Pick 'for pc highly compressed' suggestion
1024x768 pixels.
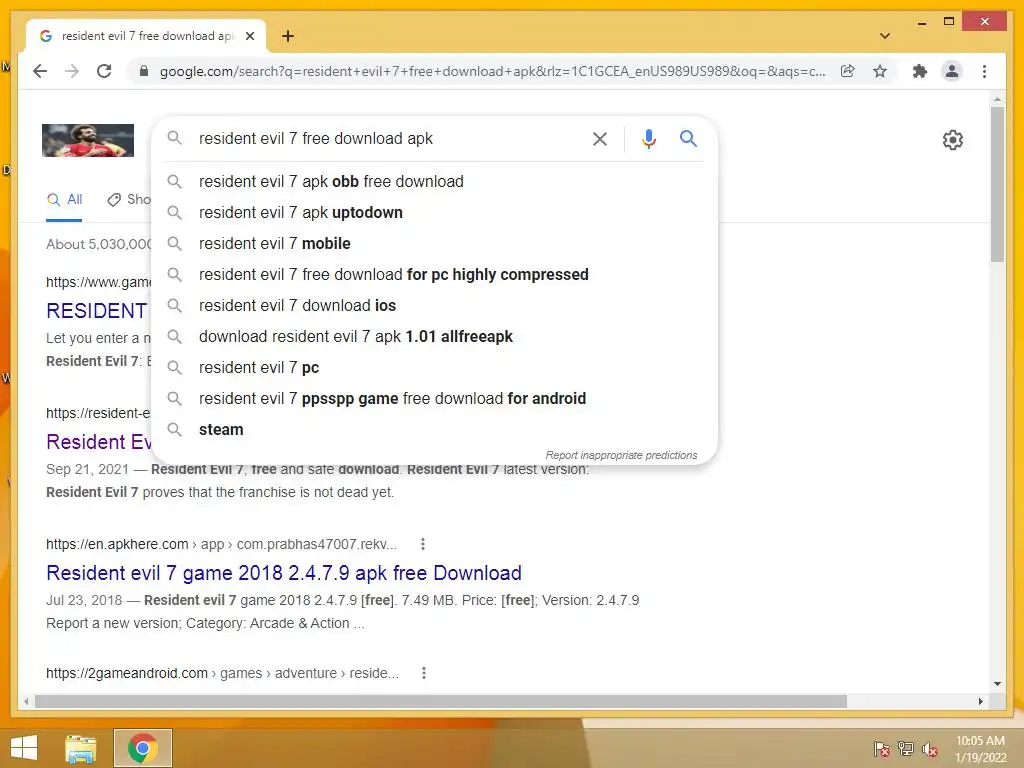(x=434, y=274)
